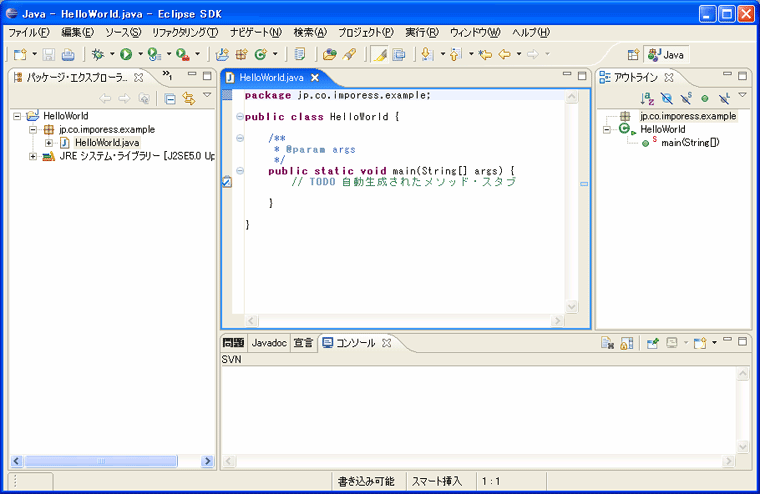Click the green Run button icon
Viewport: 760px width, 494px height.
126,54
